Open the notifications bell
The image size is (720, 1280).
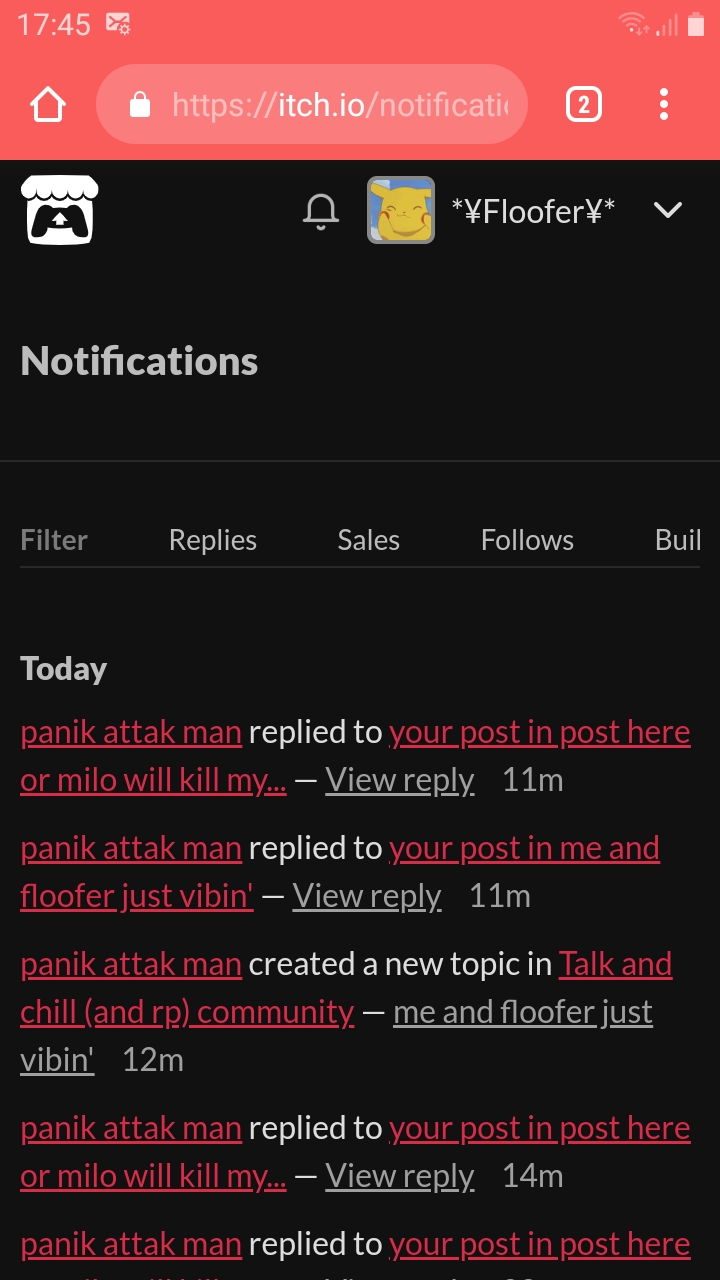click(x=321, y=211)
